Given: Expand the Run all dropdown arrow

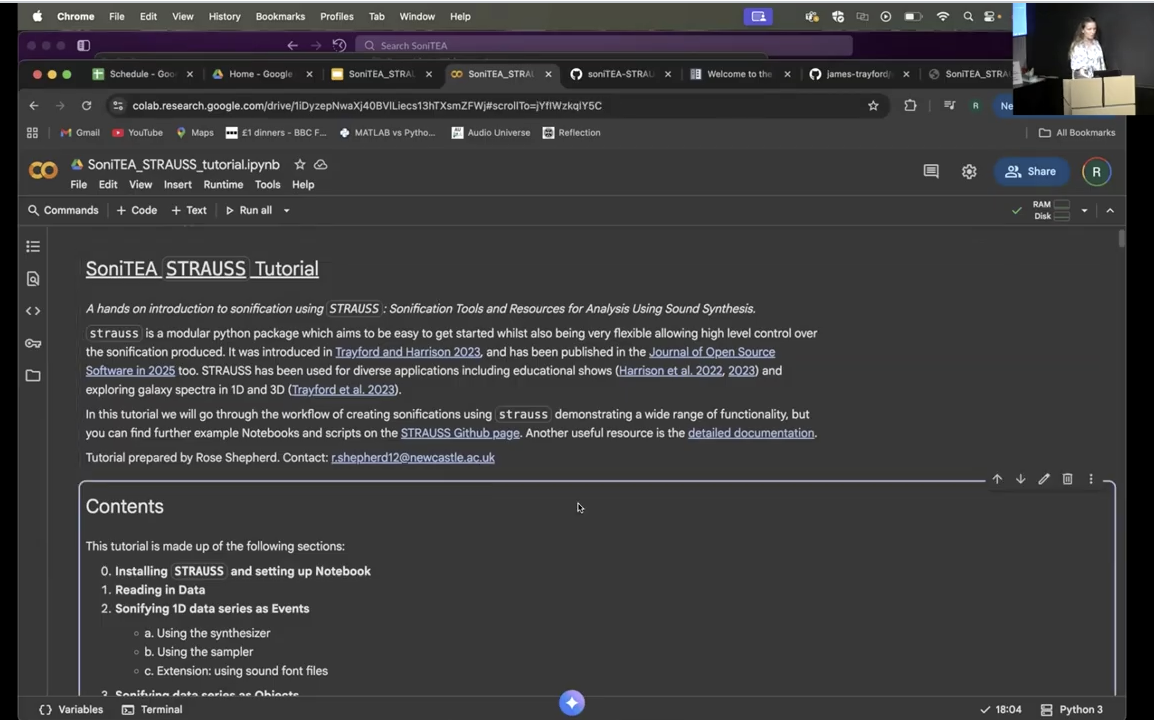Looking at the screenshot, I should (286, 211).
